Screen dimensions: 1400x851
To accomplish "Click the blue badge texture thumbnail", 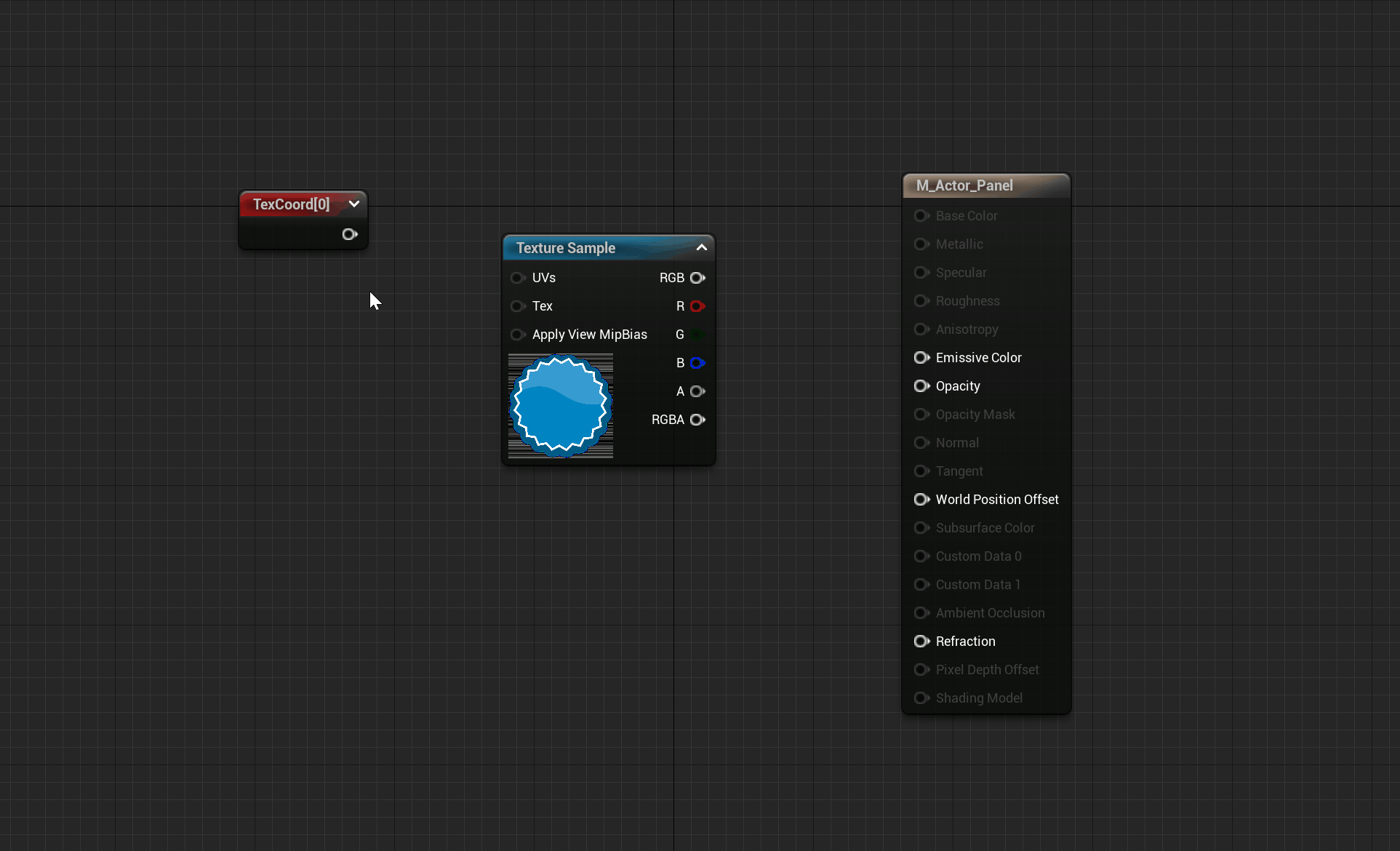I will [561, 406].
